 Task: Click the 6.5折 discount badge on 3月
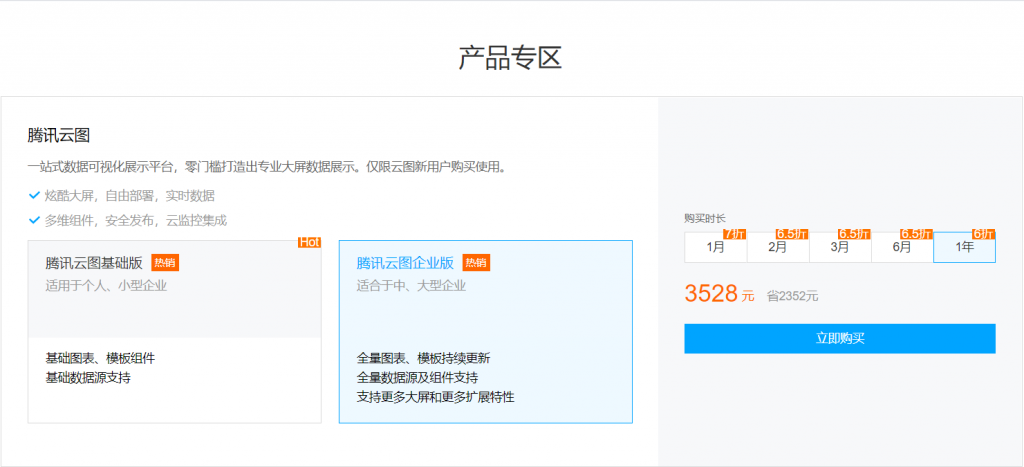[x=854, y=234]
